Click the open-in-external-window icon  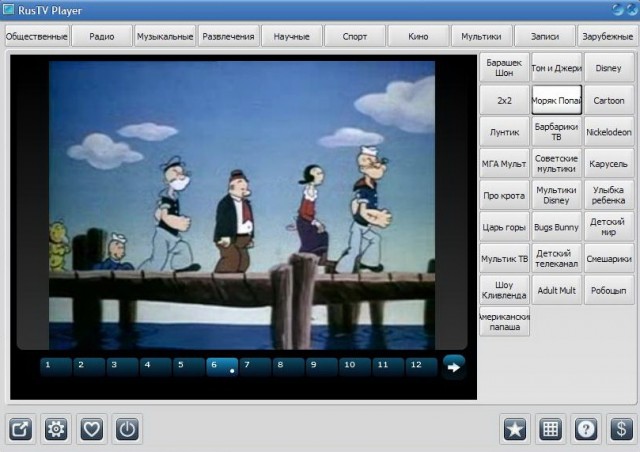pyautogui.click(x=21, y=429)
